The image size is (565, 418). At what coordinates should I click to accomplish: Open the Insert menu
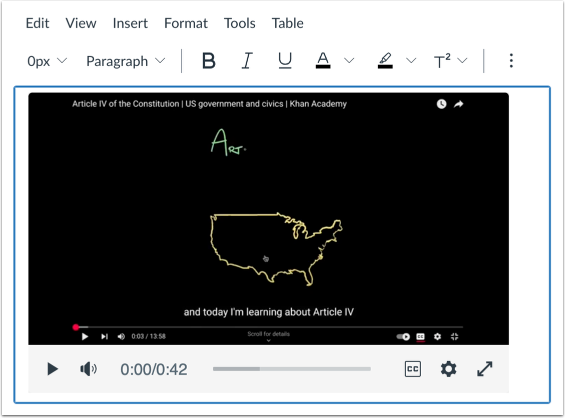[x=130, y=23]
